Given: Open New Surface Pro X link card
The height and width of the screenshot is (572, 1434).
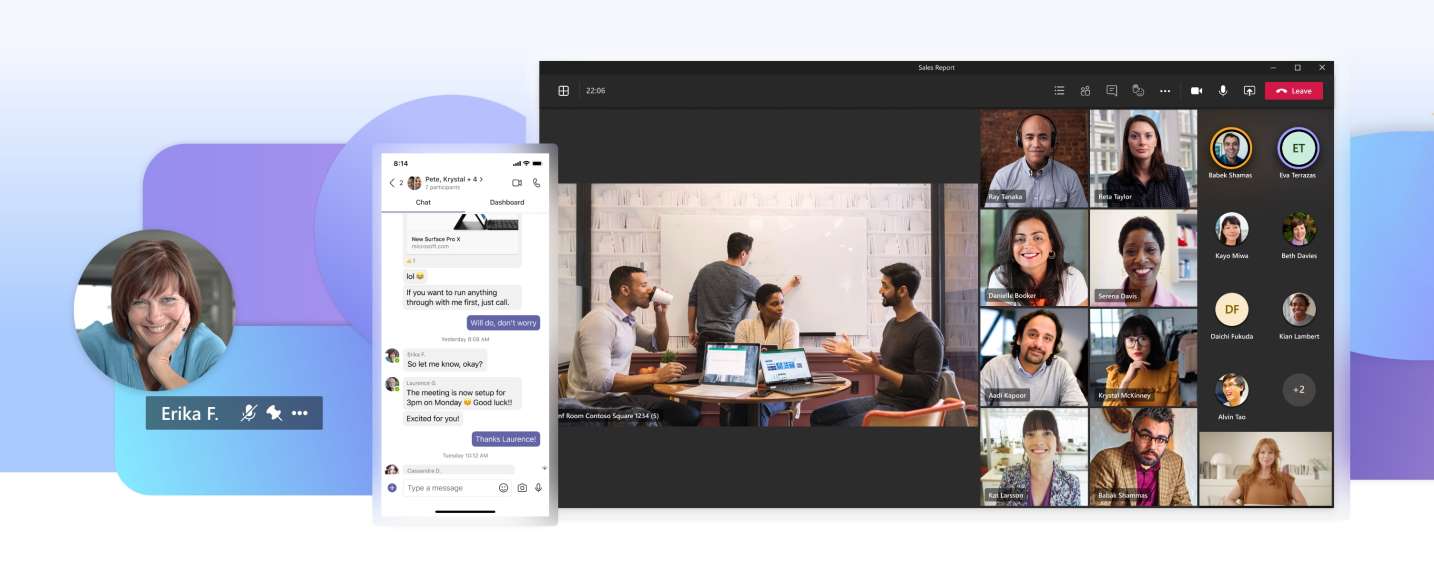Looking at the screenshot, I should pos(463,234).
